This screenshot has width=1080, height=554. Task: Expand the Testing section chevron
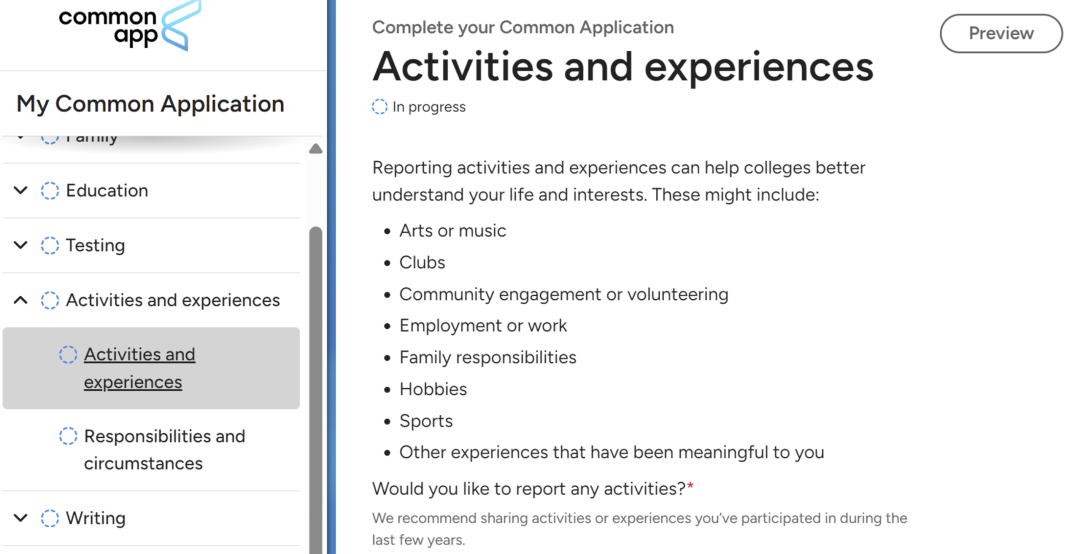coord(21,245)
